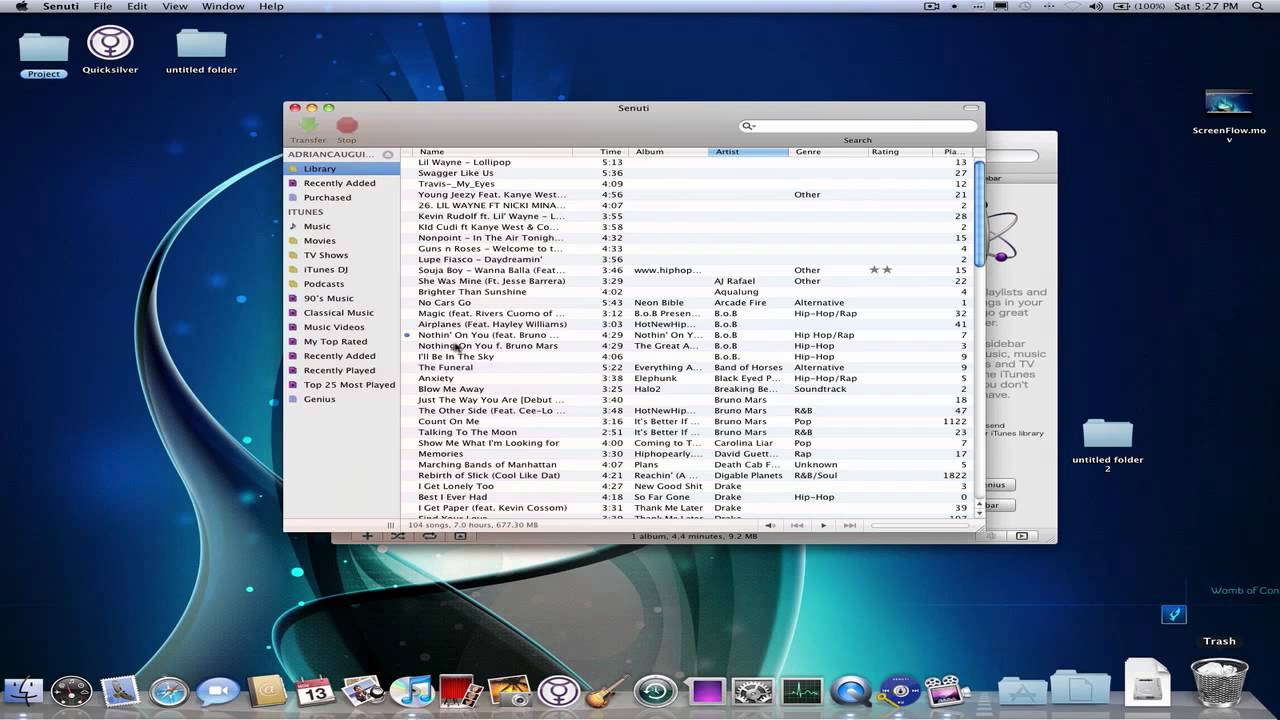Click the speaker volume icon in Senuti

pyautogui.click(x=770, y=525)
